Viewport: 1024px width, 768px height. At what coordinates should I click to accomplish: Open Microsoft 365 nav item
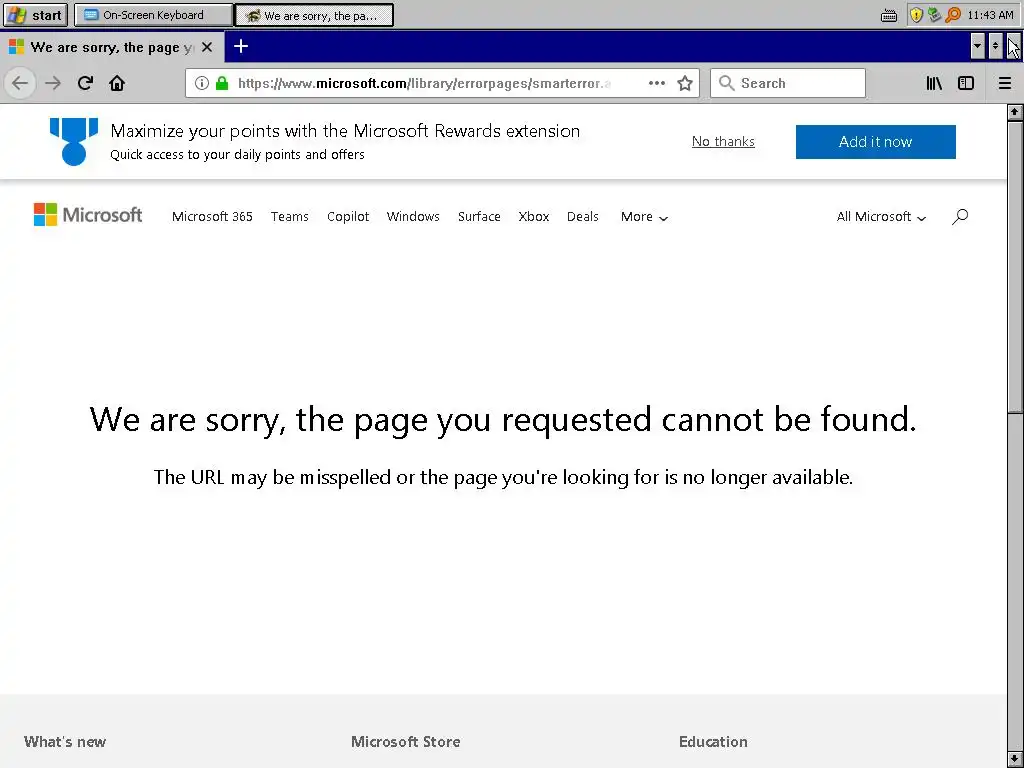[x=212, y=217]
